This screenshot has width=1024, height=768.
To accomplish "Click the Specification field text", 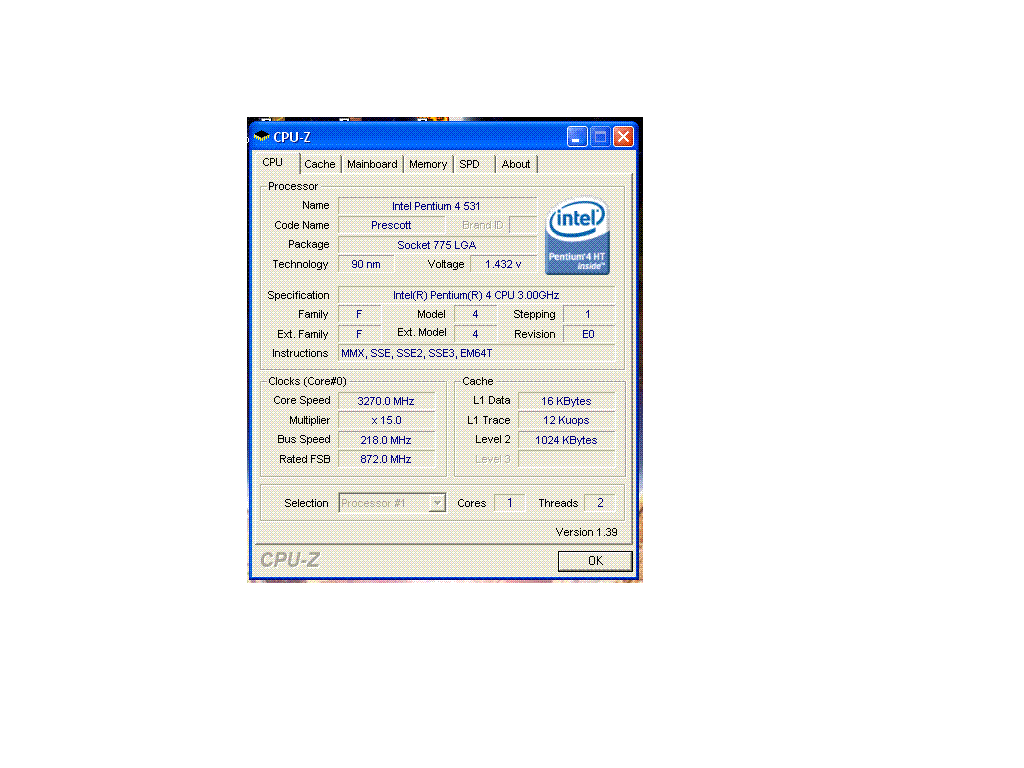I will 476,295.
